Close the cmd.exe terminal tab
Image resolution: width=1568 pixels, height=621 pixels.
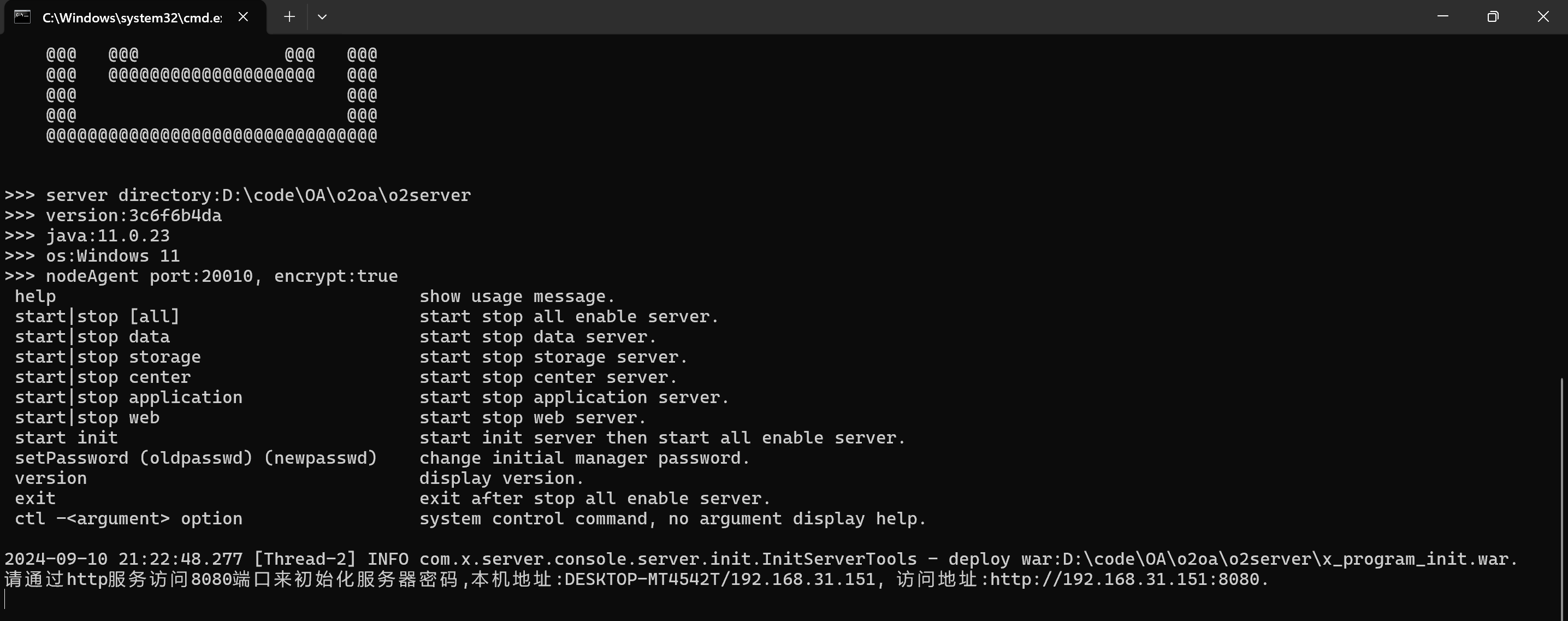tap(244, 17)
